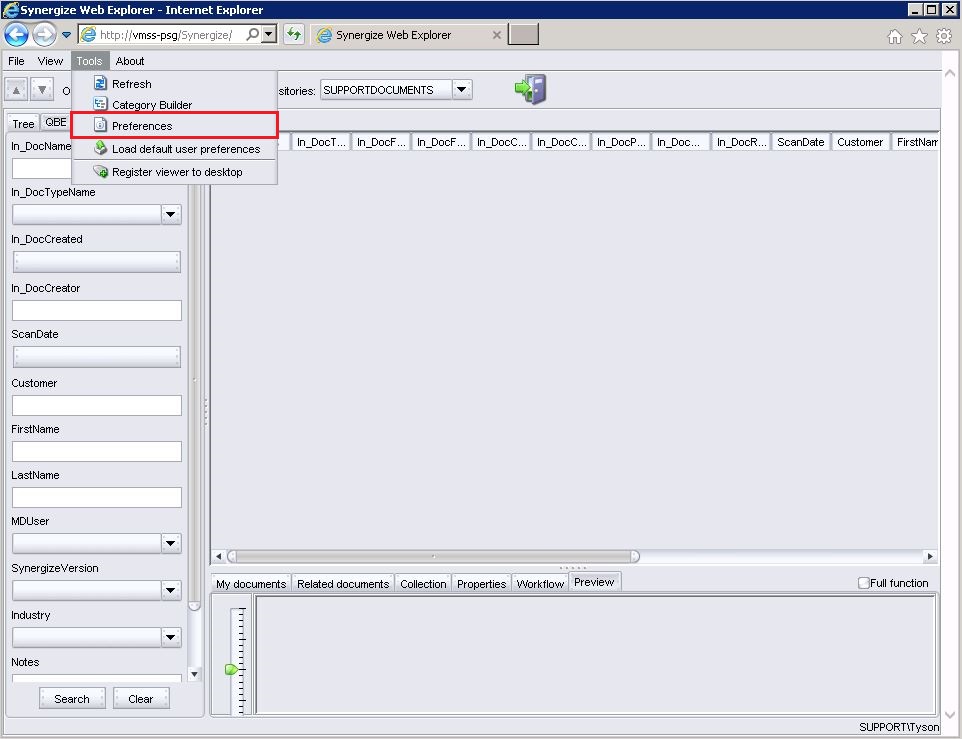This screenshot has width=962, height=739.
Task: Open browser Favorites star icon
Action: tap(919, 37)
